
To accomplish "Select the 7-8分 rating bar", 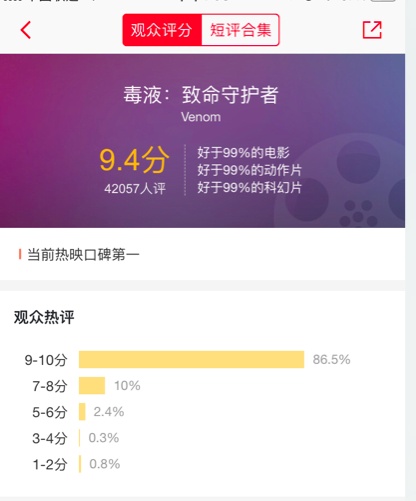I will click(92, 386).
